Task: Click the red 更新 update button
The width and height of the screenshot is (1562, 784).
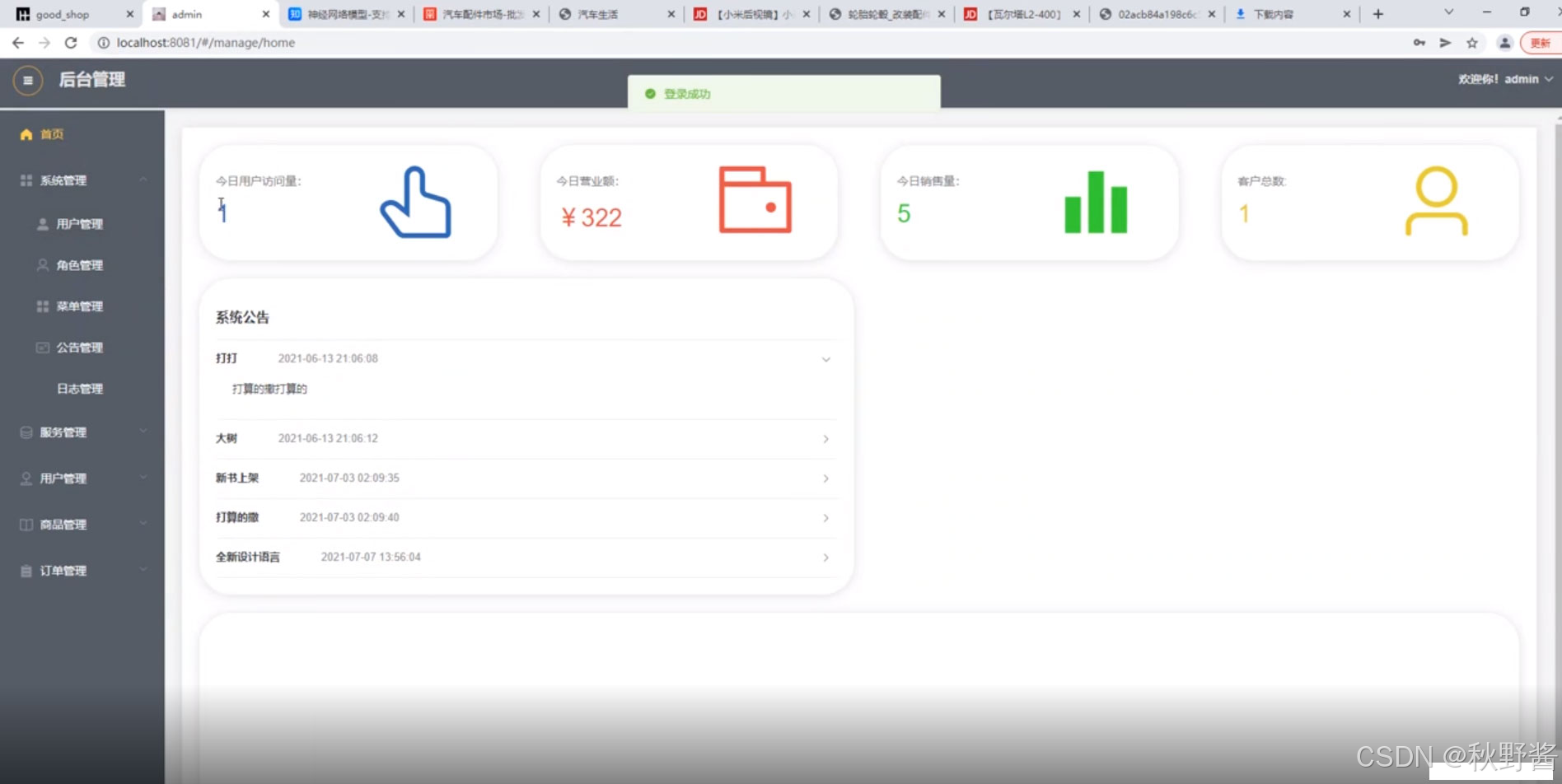Action: pos(1540,43)
